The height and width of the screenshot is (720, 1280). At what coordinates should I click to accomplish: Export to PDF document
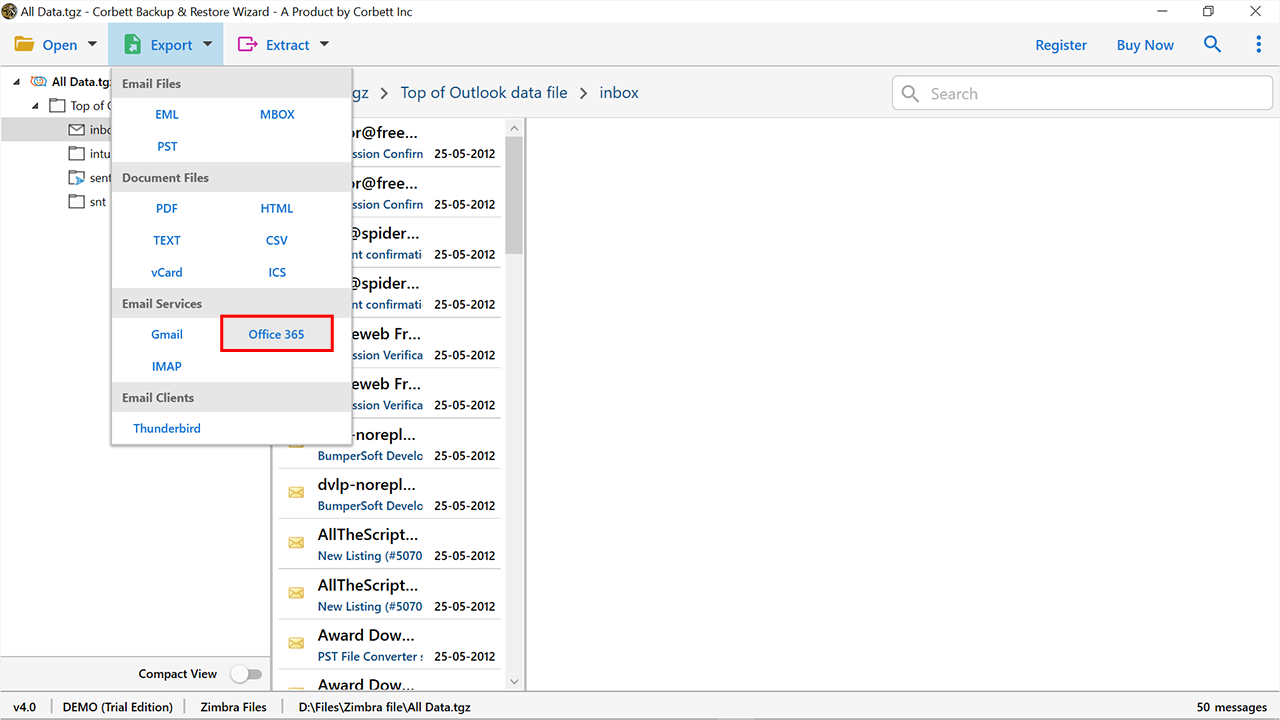pyautogui.click(x=167, y=208)
